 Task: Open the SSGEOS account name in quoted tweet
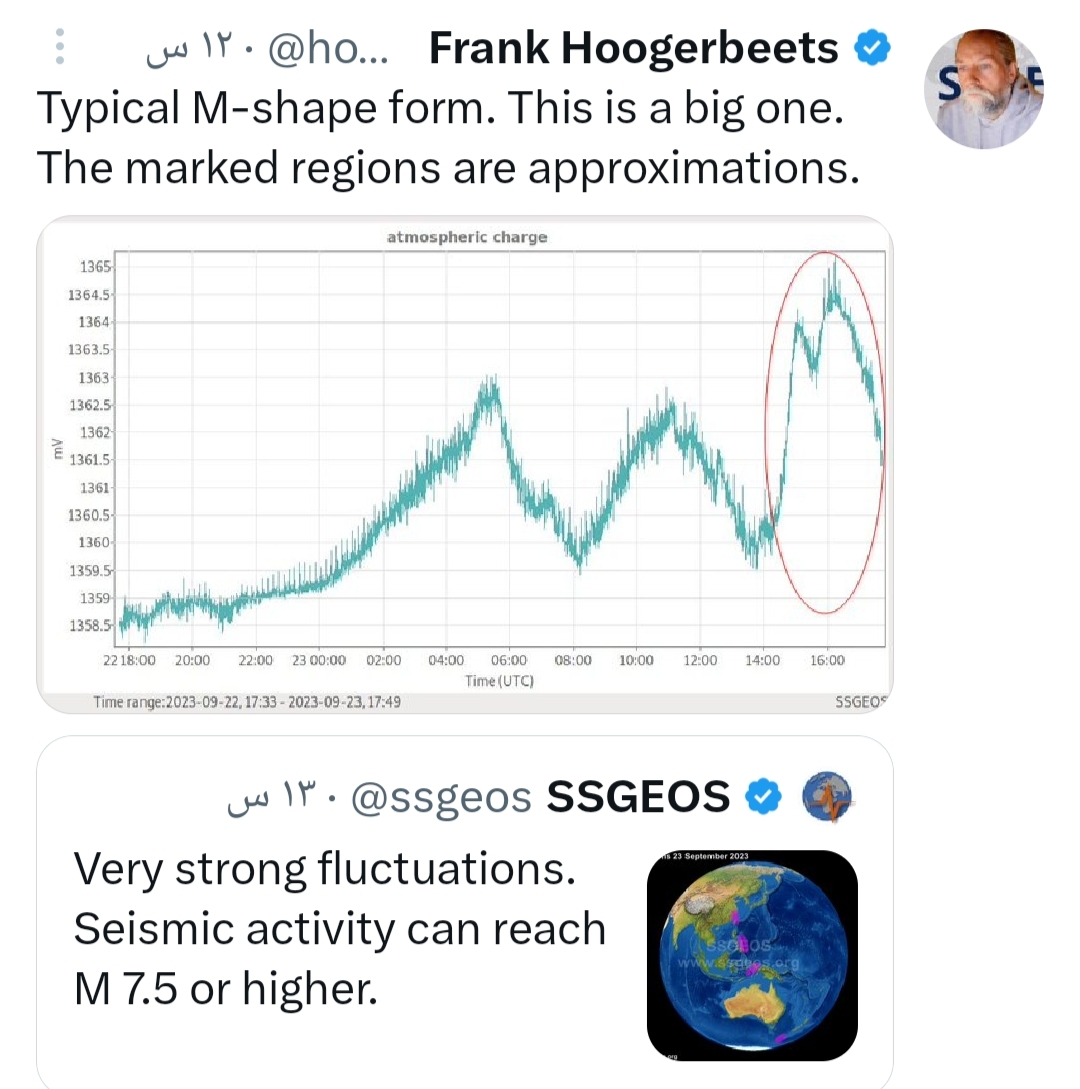click(639, 797)
